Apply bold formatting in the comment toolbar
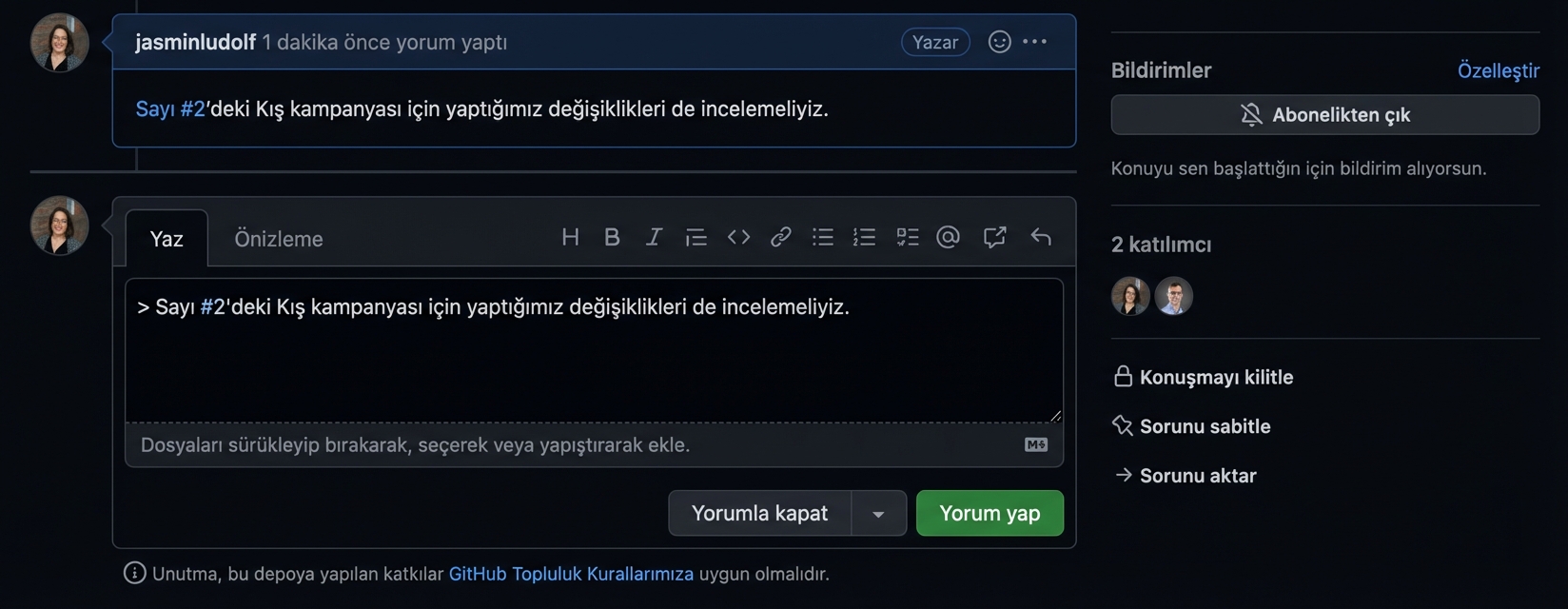 (612, 237)
